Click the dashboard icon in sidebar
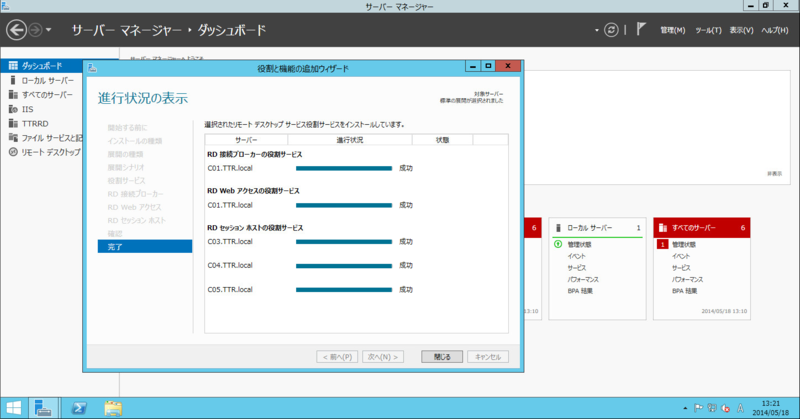 (x=13, y=65)
